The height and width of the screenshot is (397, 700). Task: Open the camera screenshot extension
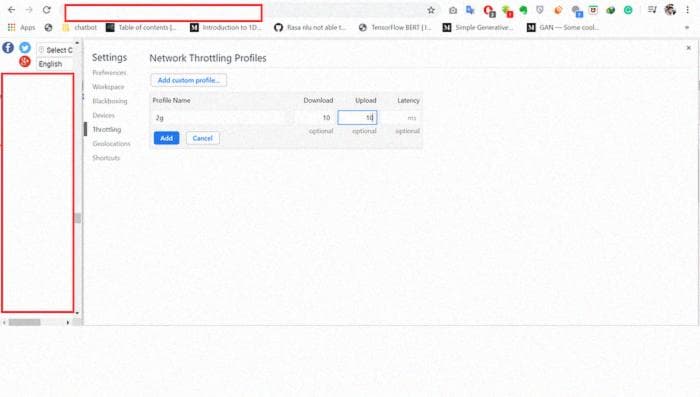(453, 10)
